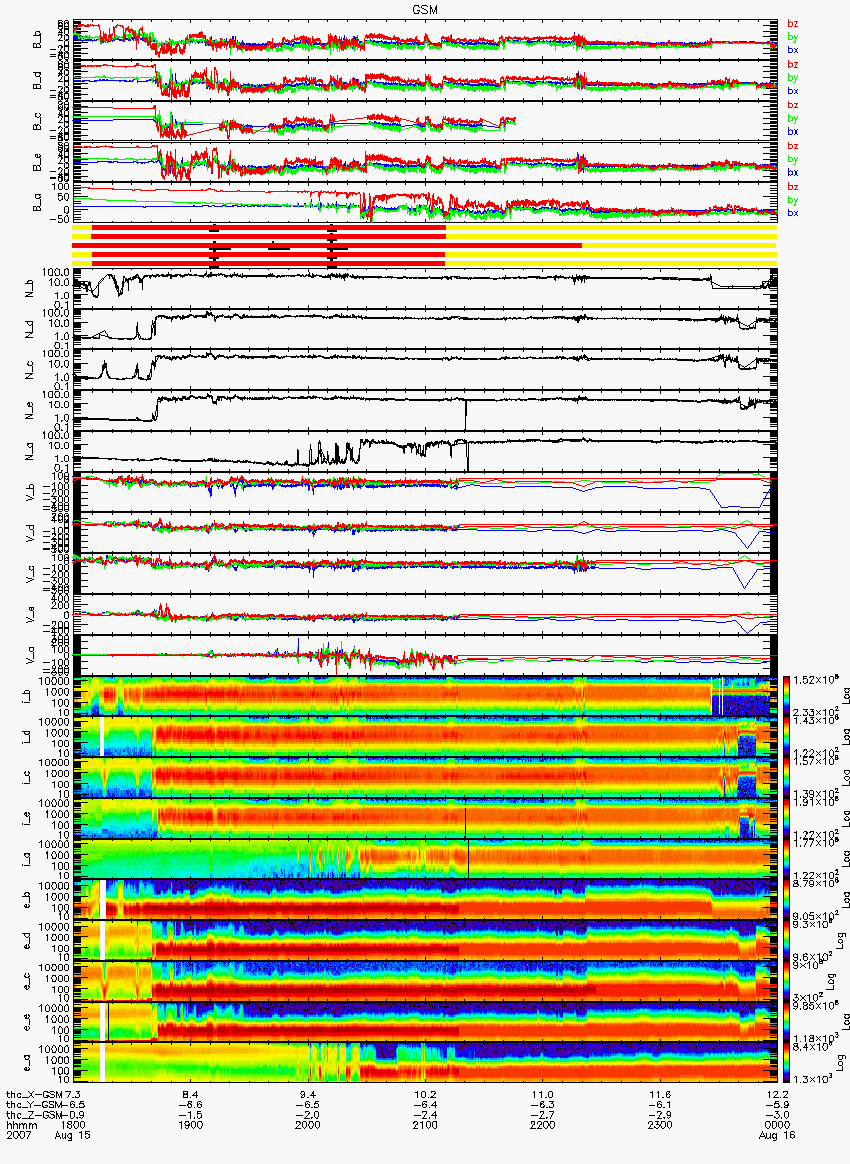Pick the V_b velocity panel label
This screenshot has width=850, height=1164.
[x=30, y=492]
